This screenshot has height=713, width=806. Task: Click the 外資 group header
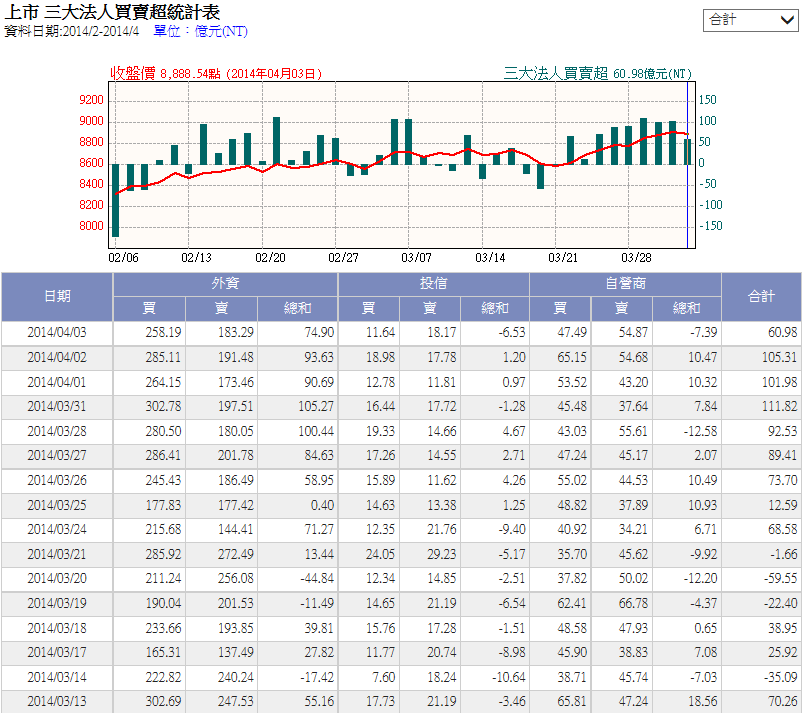coord(225,284)
